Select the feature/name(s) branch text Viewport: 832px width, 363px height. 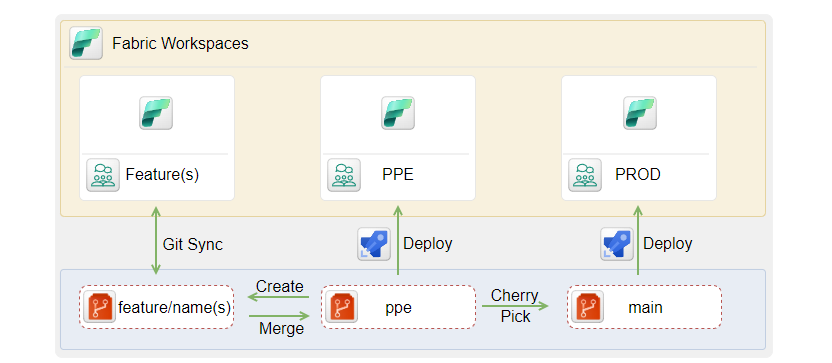(x=175, y=308)
